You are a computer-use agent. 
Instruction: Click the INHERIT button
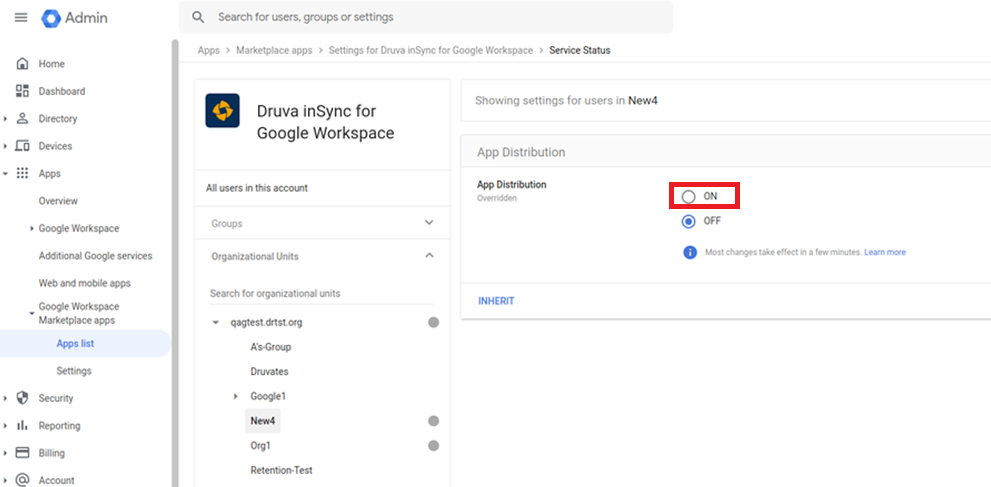point(496,301)
